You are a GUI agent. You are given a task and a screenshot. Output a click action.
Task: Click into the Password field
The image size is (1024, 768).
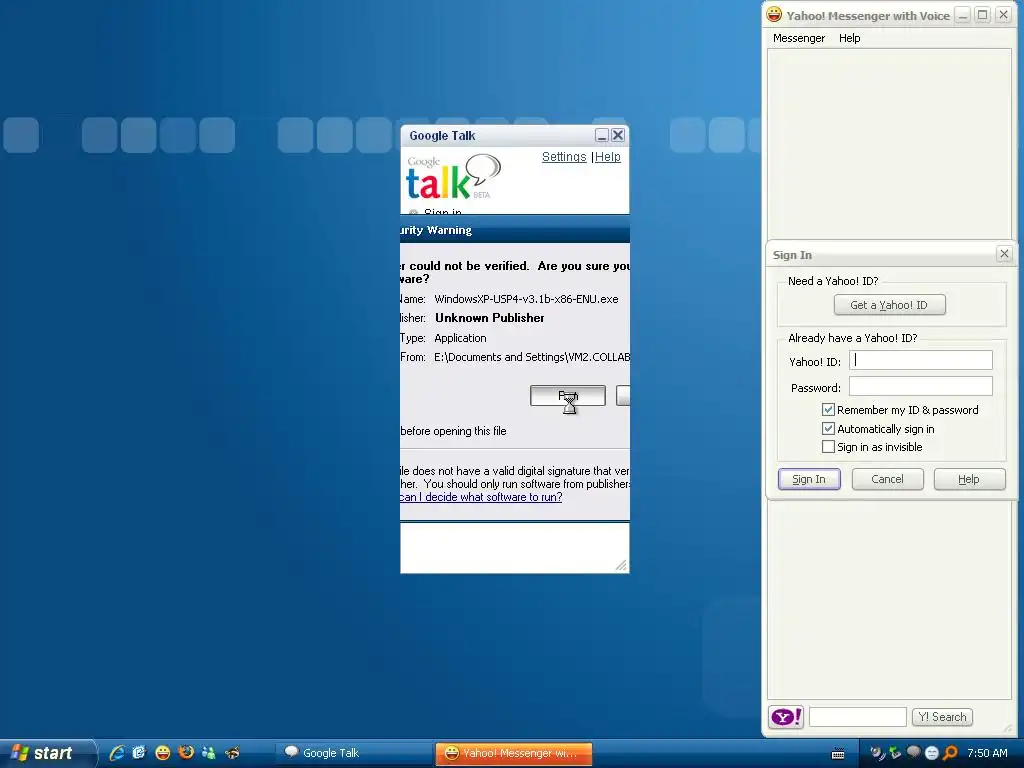point(920,387)
